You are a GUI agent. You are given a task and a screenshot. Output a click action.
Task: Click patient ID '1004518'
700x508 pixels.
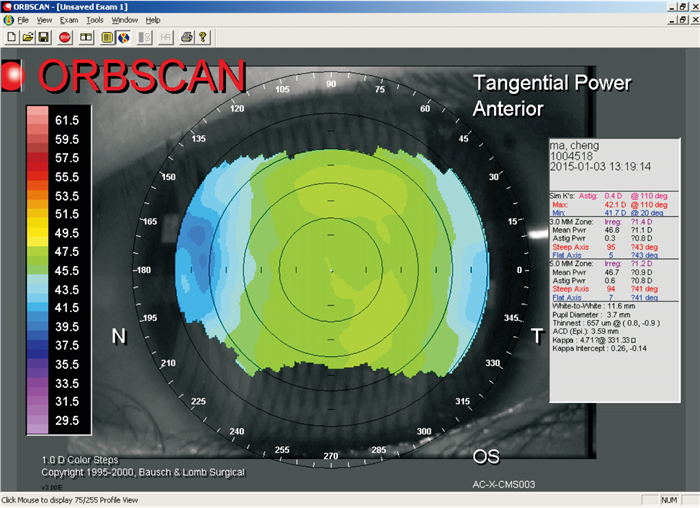pyautogui.click(x=571, y=156)
